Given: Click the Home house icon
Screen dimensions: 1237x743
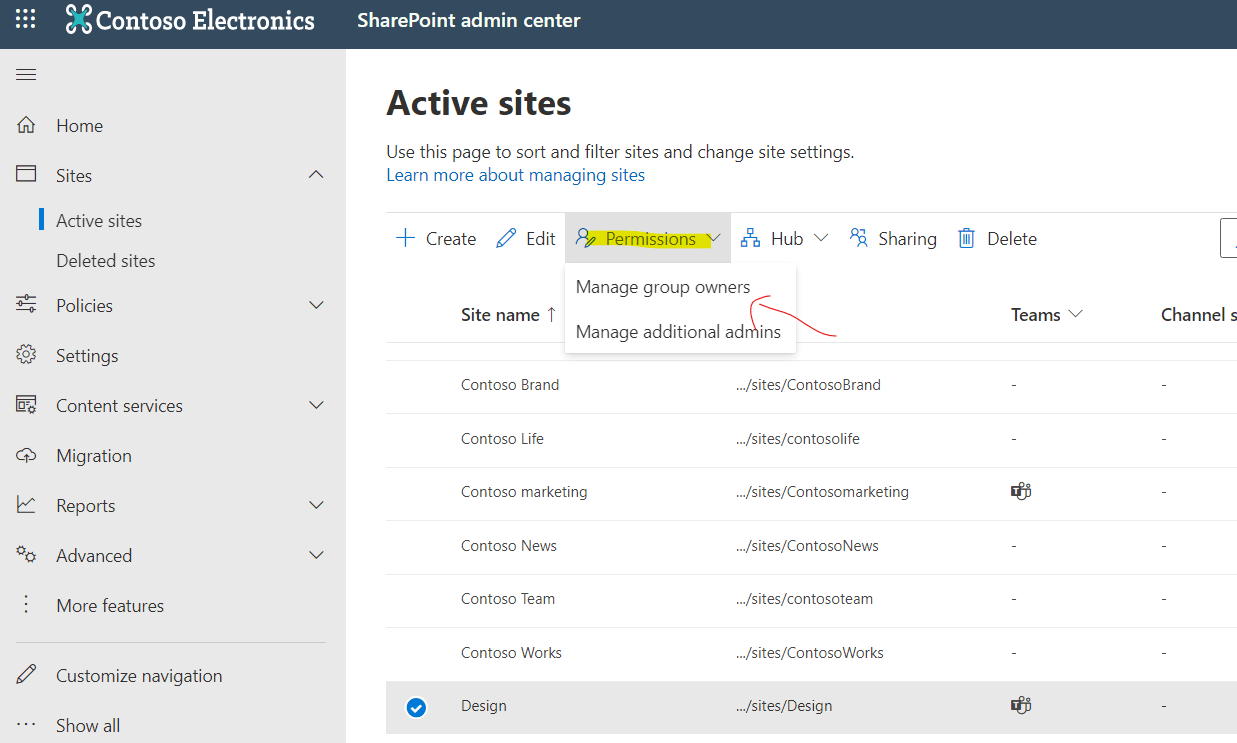Looking at the screenshot, I should click(x=26, y=125).
